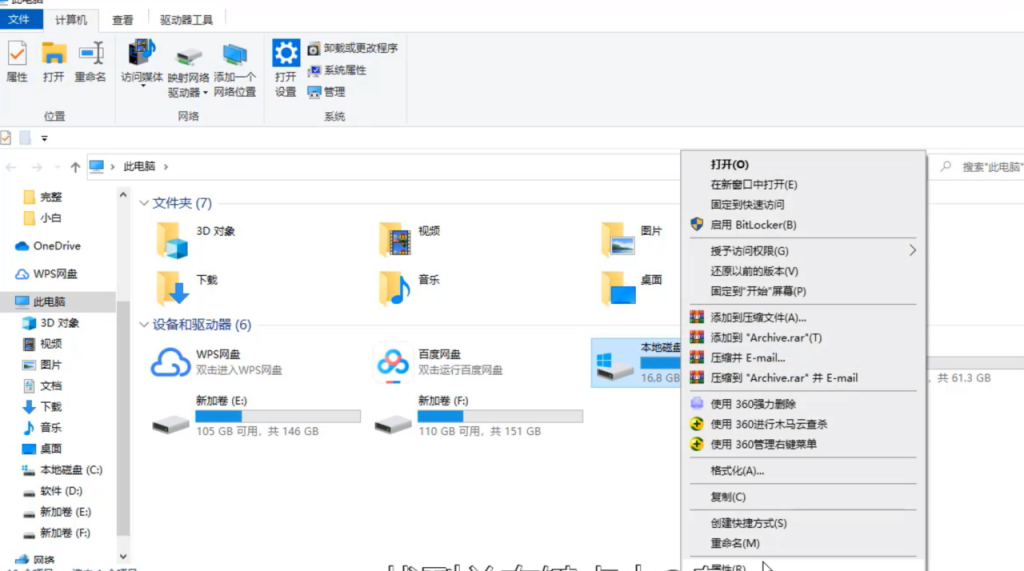
Task: Collapse the 文件夹 (7) group
Action: (144, 204)
